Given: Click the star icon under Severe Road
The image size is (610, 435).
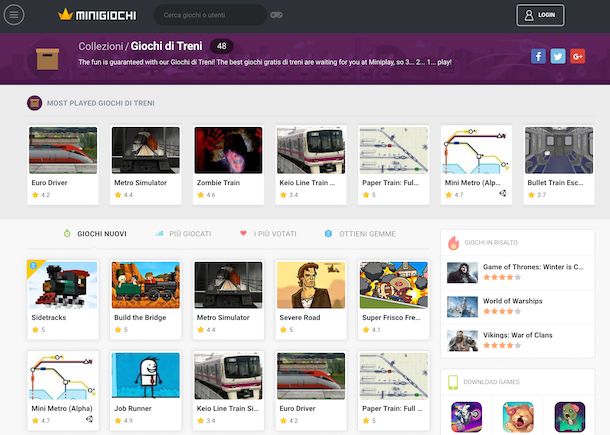Looking at the screenshot, I should [284, 330].
